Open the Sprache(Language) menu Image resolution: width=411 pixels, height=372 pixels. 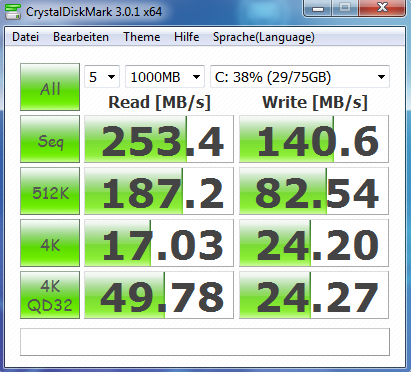click(264, 37)
